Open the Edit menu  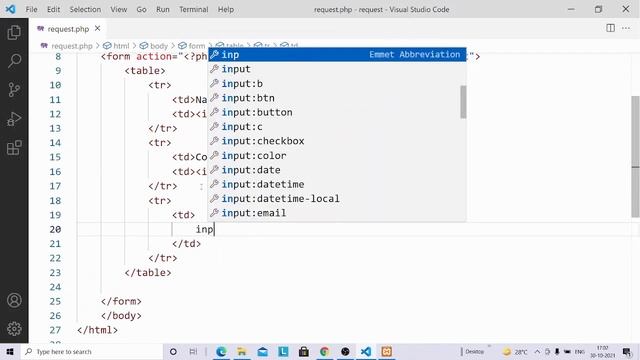(53, 9)
